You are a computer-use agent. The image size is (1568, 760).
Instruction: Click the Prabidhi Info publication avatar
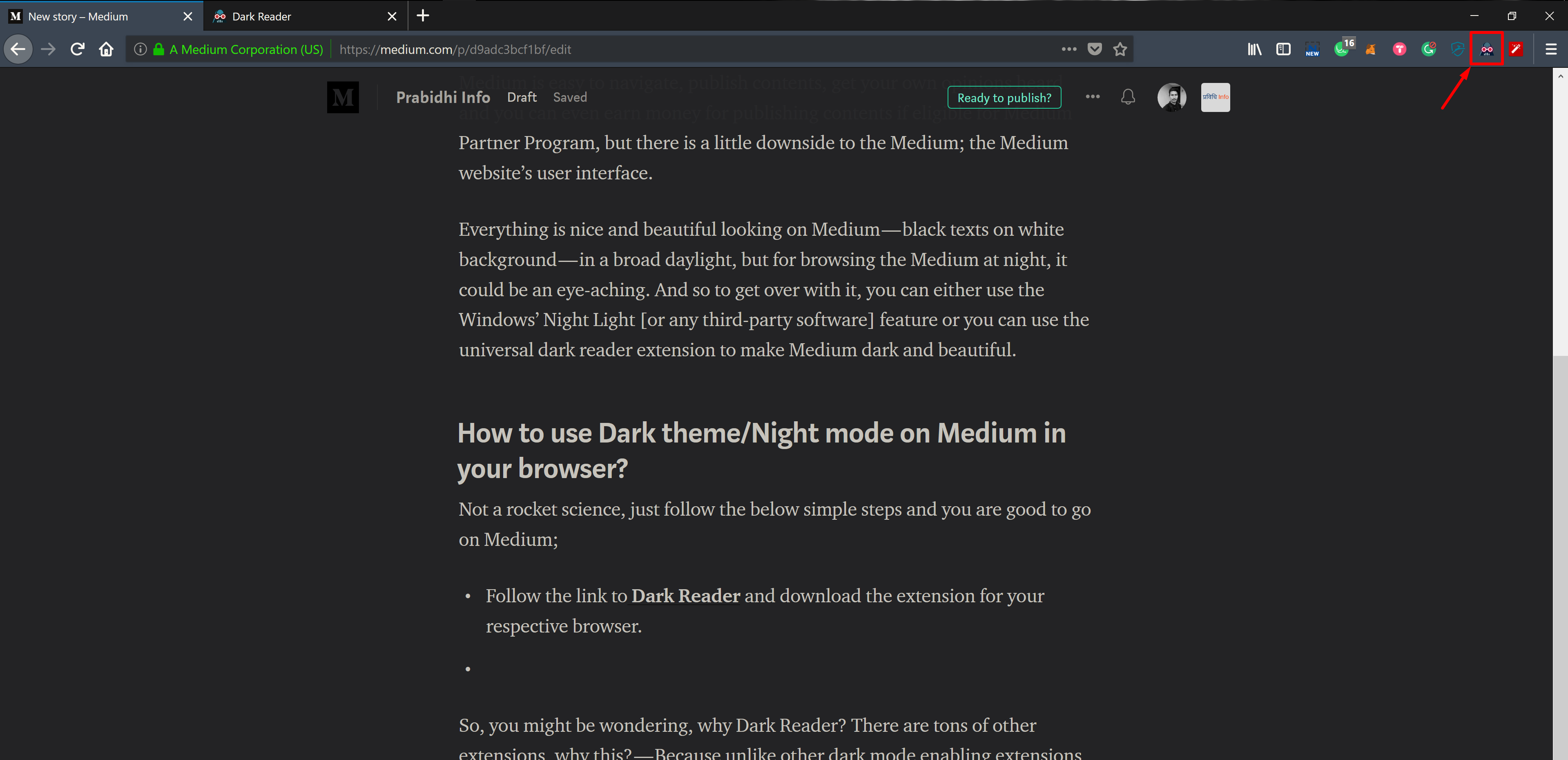[x=1215, y=97]
